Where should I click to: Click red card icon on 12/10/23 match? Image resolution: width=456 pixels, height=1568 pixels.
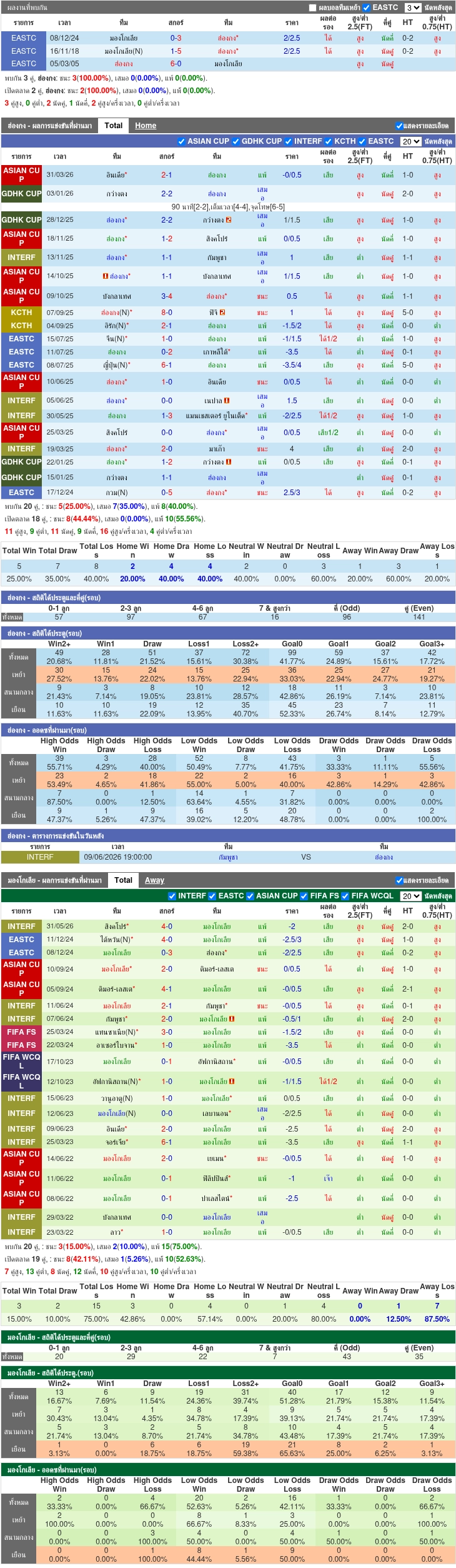pyautogui.click(x=232, y=1081)
